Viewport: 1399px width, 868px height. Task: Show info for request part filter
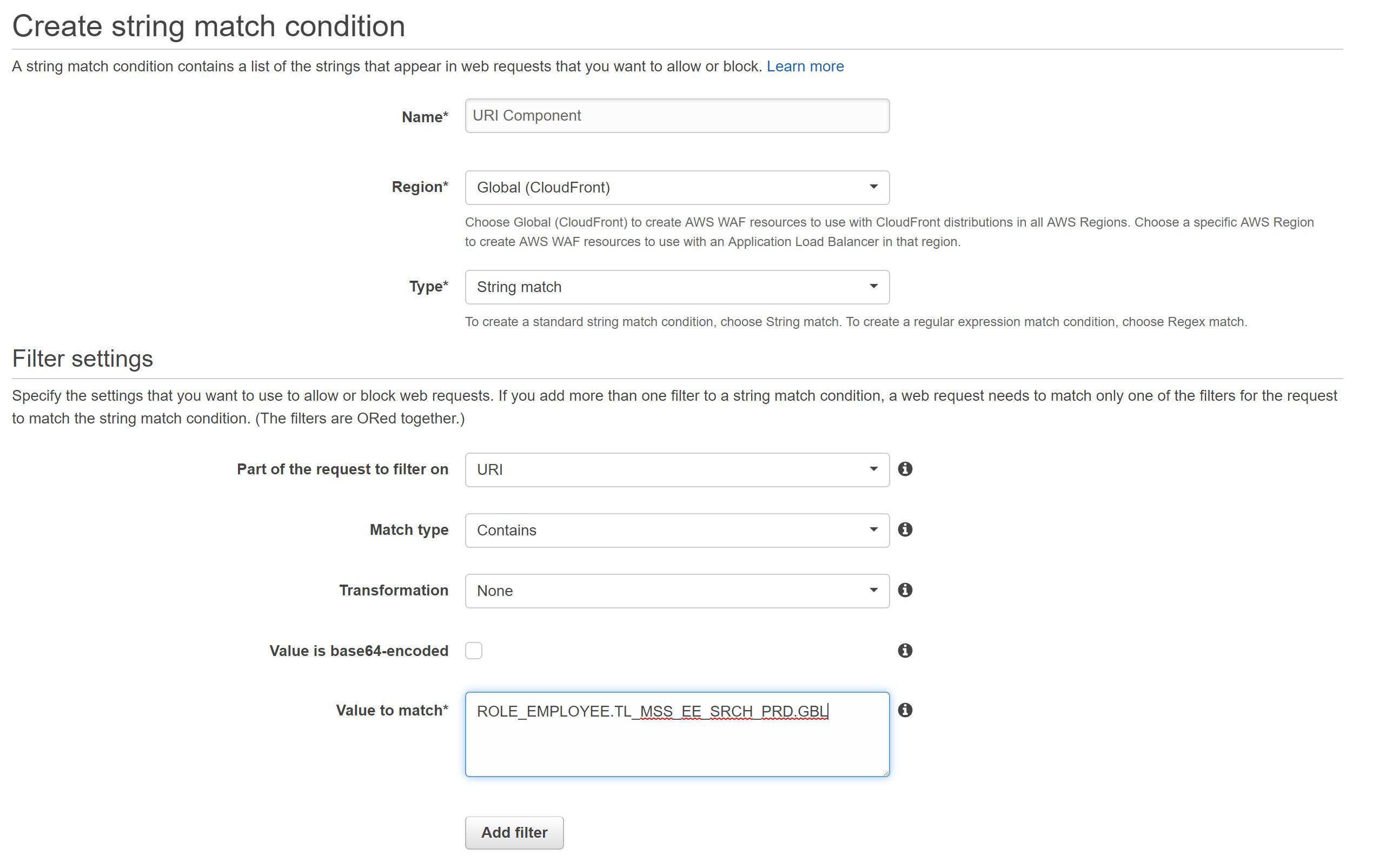905,469
